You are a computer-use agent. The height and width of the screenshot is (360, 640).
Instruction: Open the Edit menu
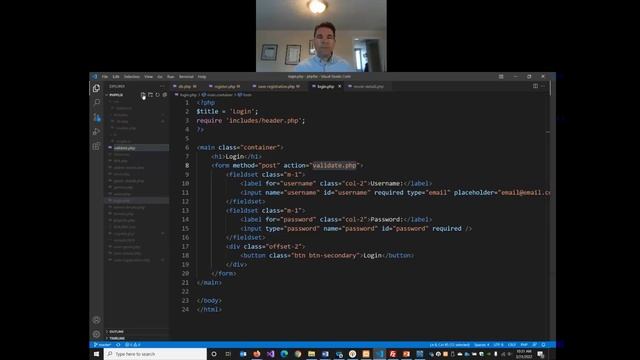(x=116, y=76)
